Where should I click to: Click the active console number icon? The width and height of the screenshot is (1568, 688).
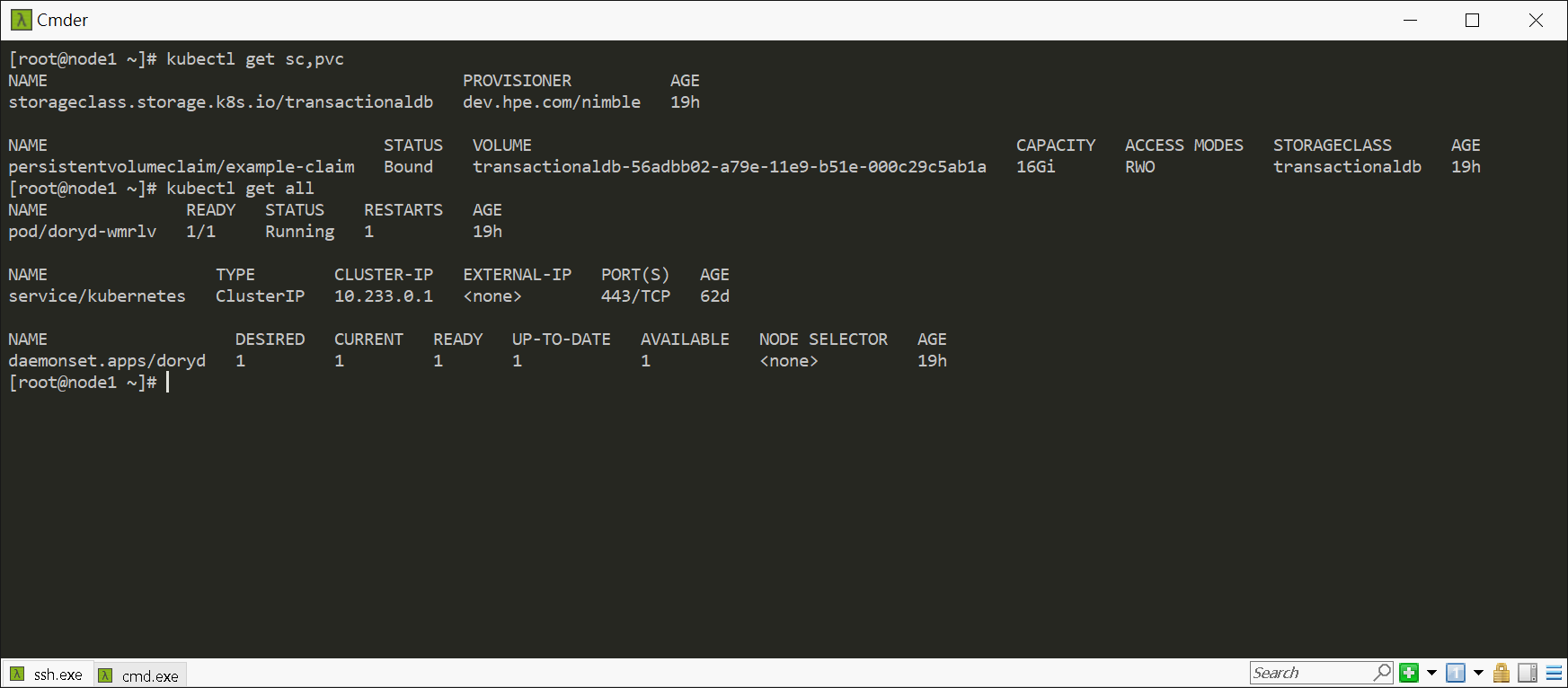[x=1456, y=673]
